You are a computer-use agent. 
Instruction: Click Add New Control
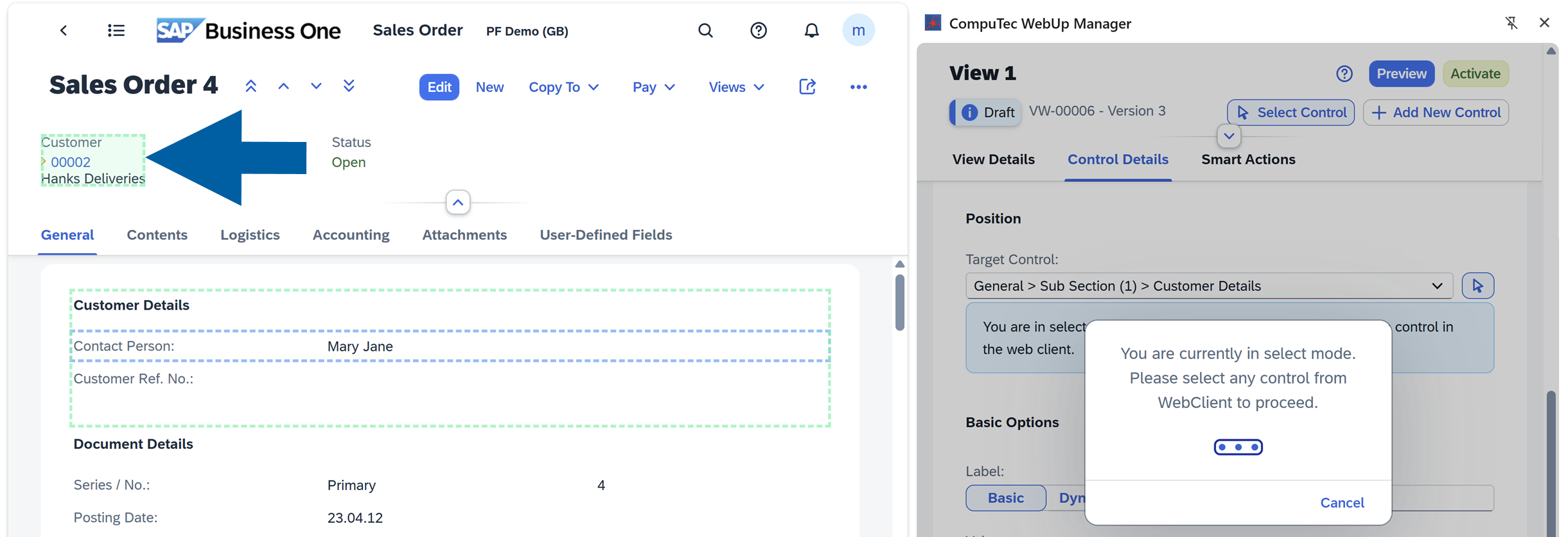(1436, 112)
